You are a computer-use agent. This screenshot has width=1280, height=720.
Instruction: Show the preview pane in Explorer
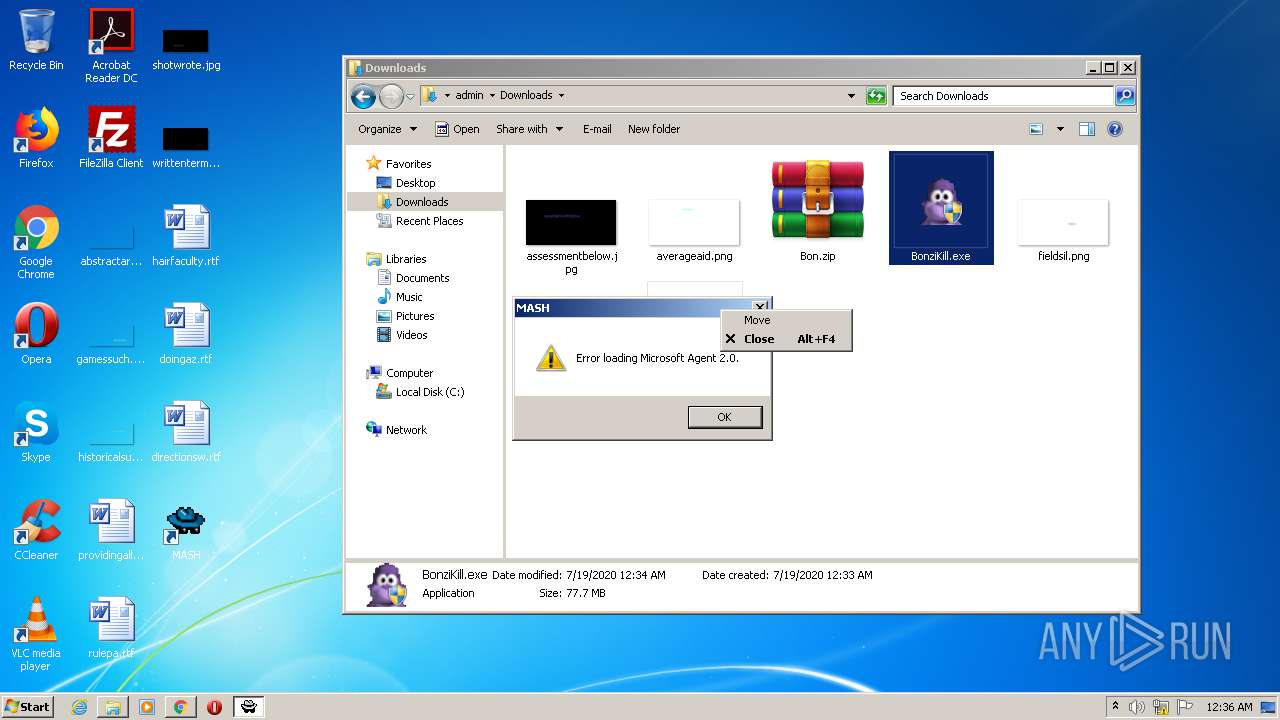1087,129
